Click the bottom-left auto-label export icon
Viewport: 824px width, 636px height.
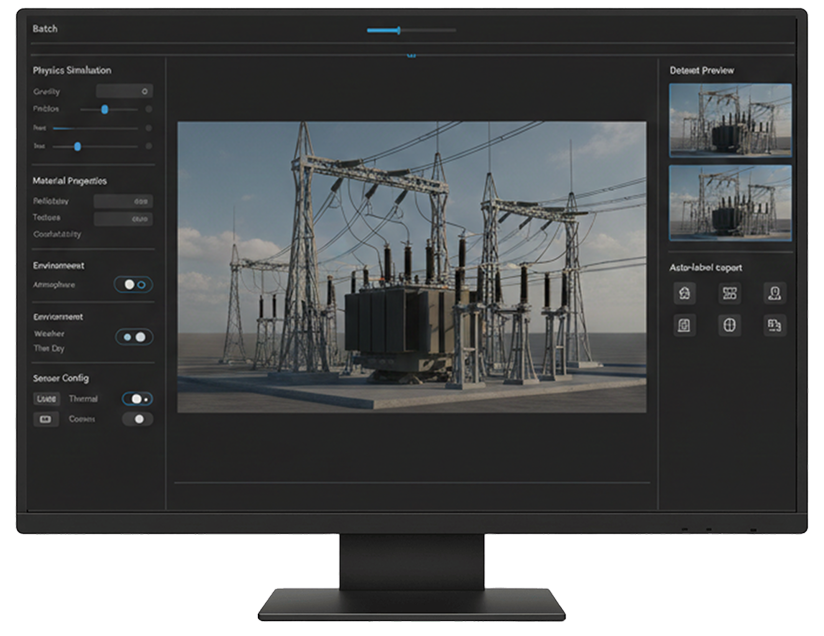(684, 325)
